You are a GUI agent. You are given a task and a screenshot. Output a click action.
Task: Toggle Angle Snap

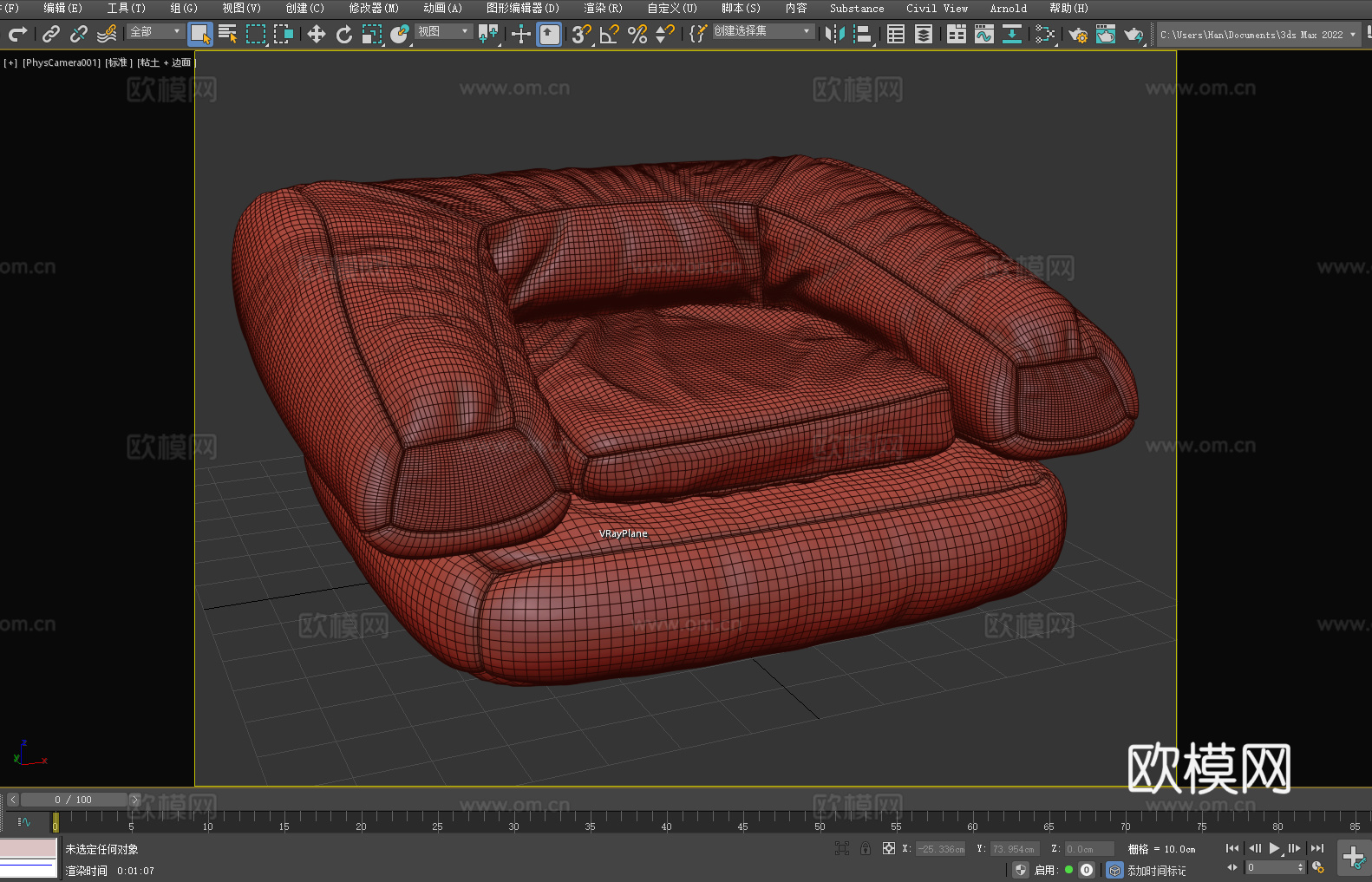(610, 34)
